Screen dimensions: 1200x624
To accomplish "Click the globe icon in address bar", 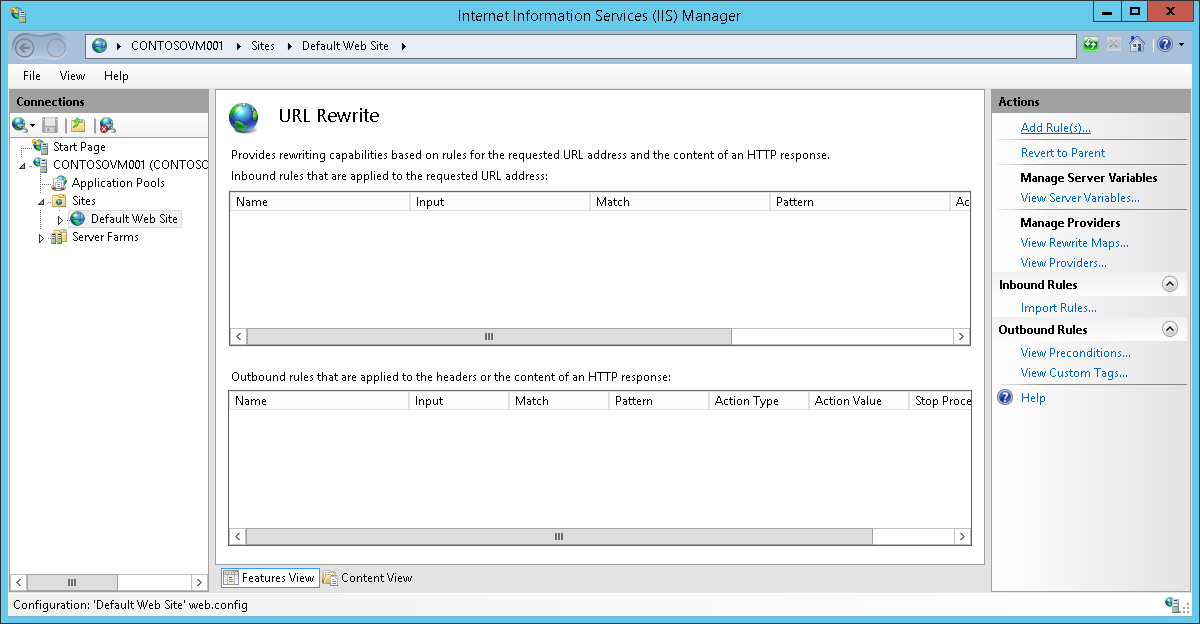I will point(99,46).
